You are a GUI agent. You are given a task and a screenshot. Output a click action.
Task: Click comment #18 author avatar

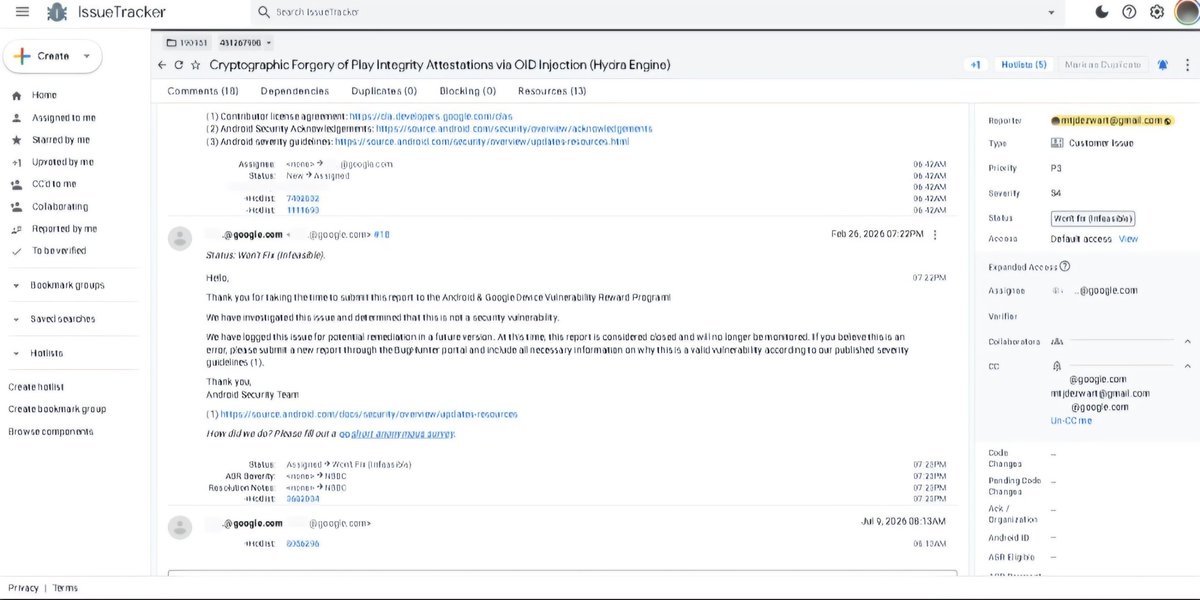(x=180, y=238)
